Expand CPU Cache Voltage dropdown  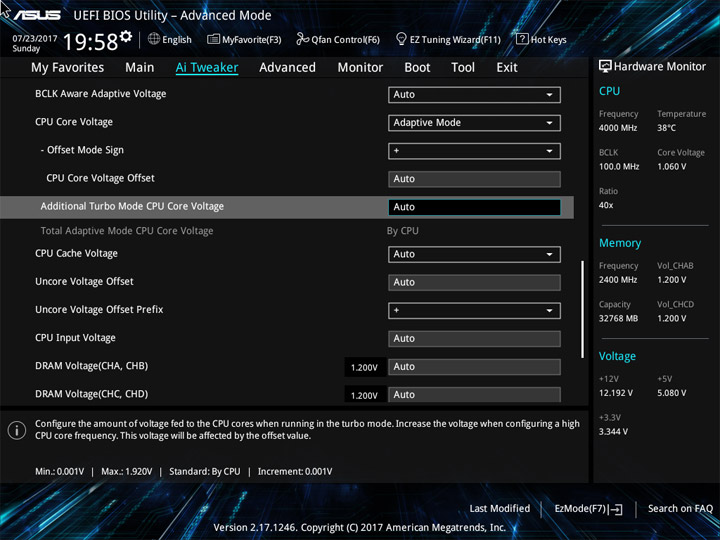(474, 254)
